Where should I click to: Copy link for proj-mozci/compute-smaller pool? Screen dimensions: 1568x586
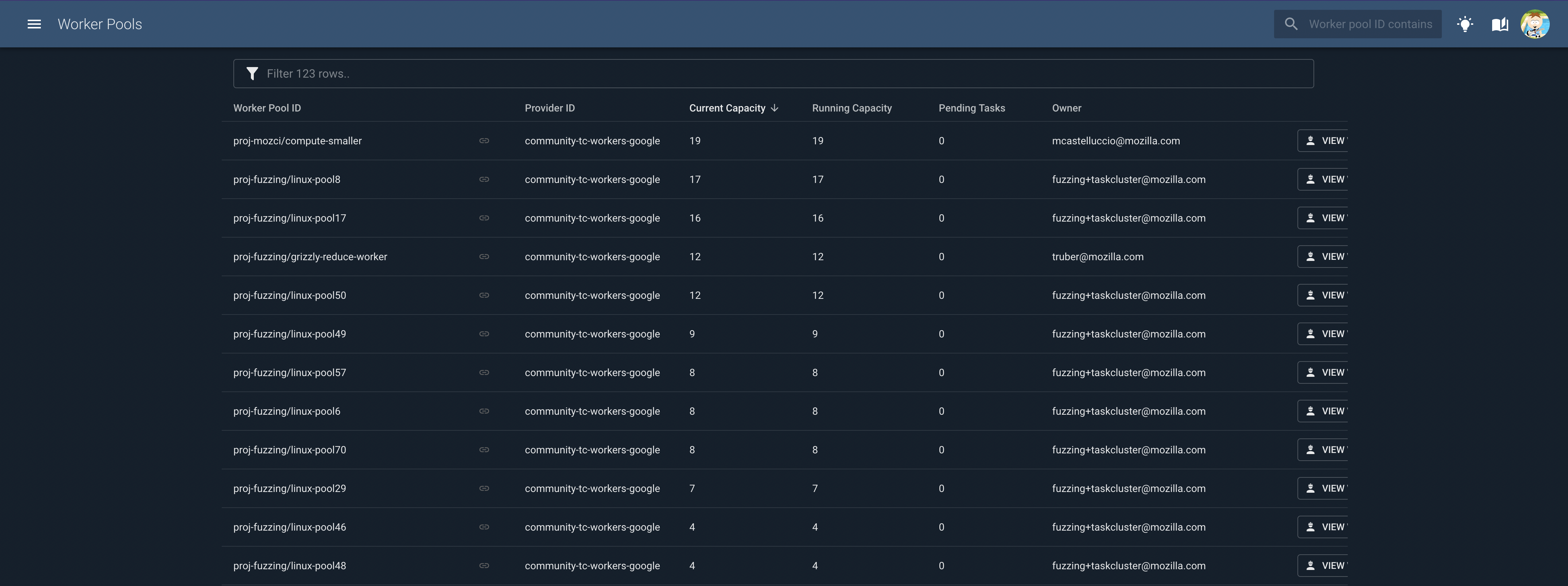point(484,141)
